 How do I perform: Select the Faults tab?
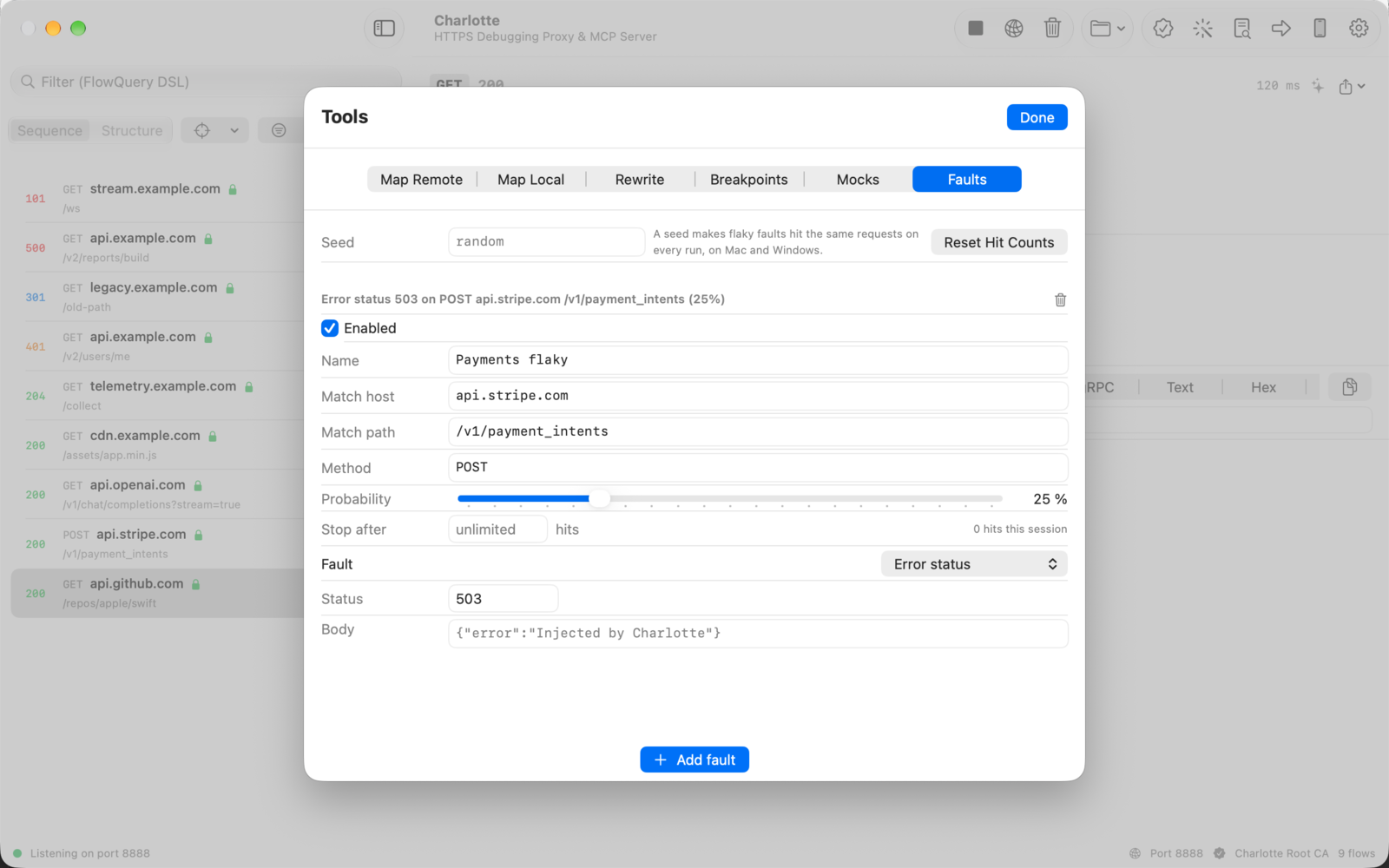coord(967,180)
